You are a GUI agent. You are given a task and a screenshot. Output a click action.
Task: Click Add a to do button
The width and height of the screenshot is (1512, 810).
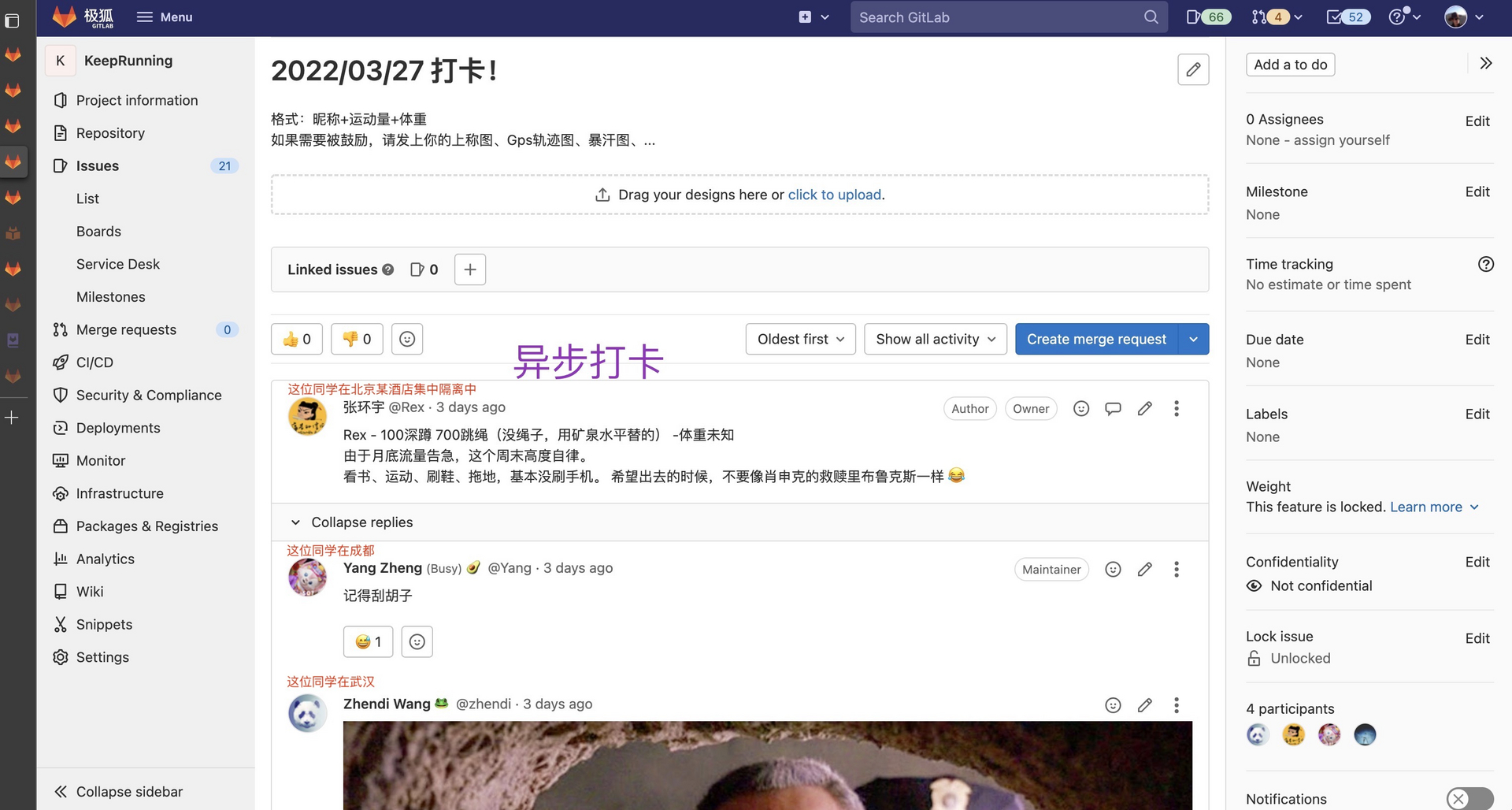click(x=1290, y=65)
